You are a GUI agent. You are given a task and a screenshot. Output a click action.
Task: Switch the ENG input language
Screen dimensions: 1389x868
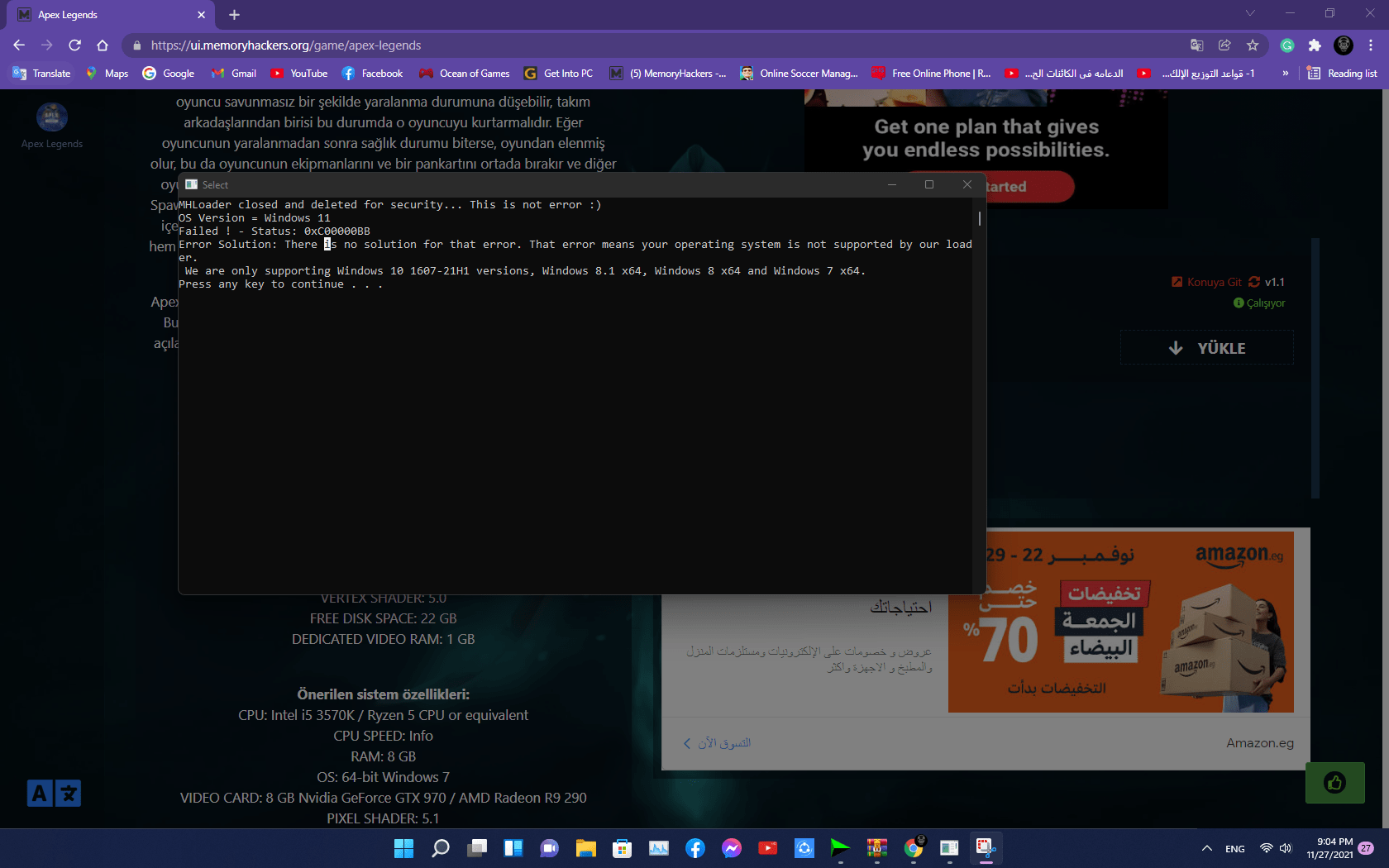click(x=1235, y=849)
